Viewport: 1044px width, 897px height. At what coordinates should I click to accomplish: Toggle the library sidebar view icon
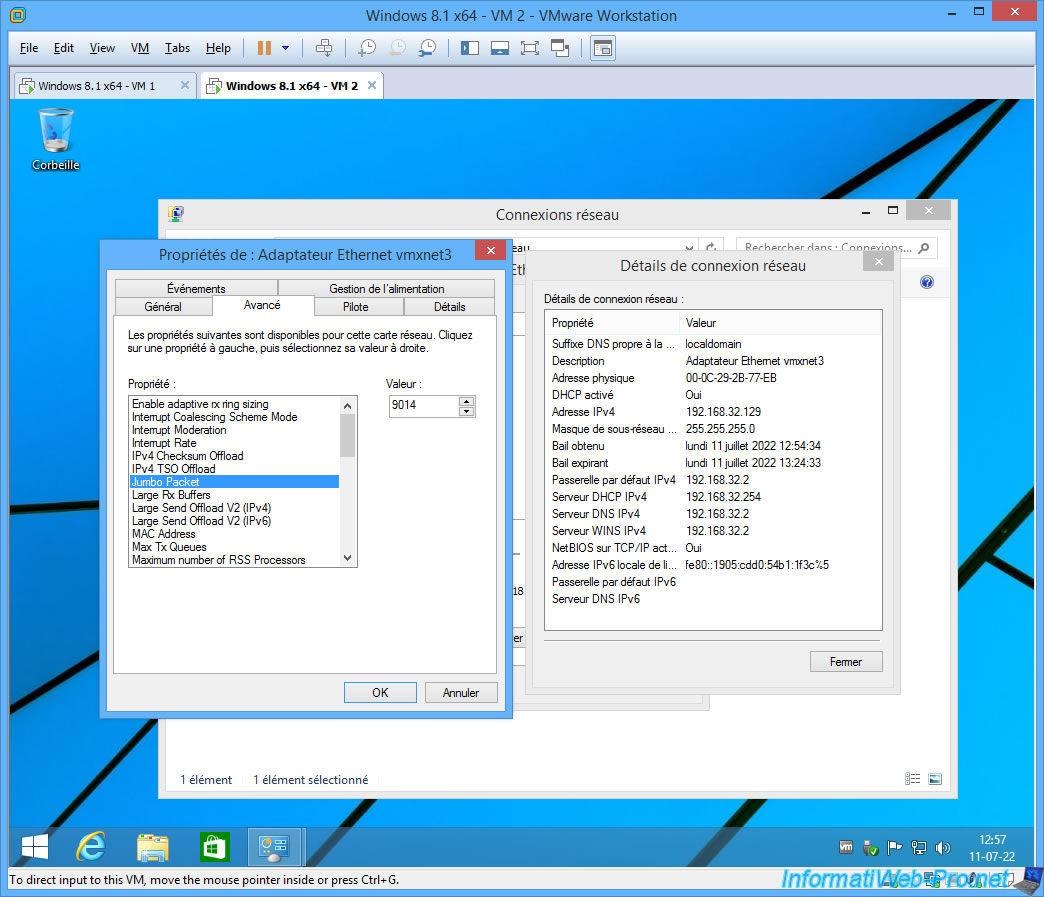tap(469, 48)
